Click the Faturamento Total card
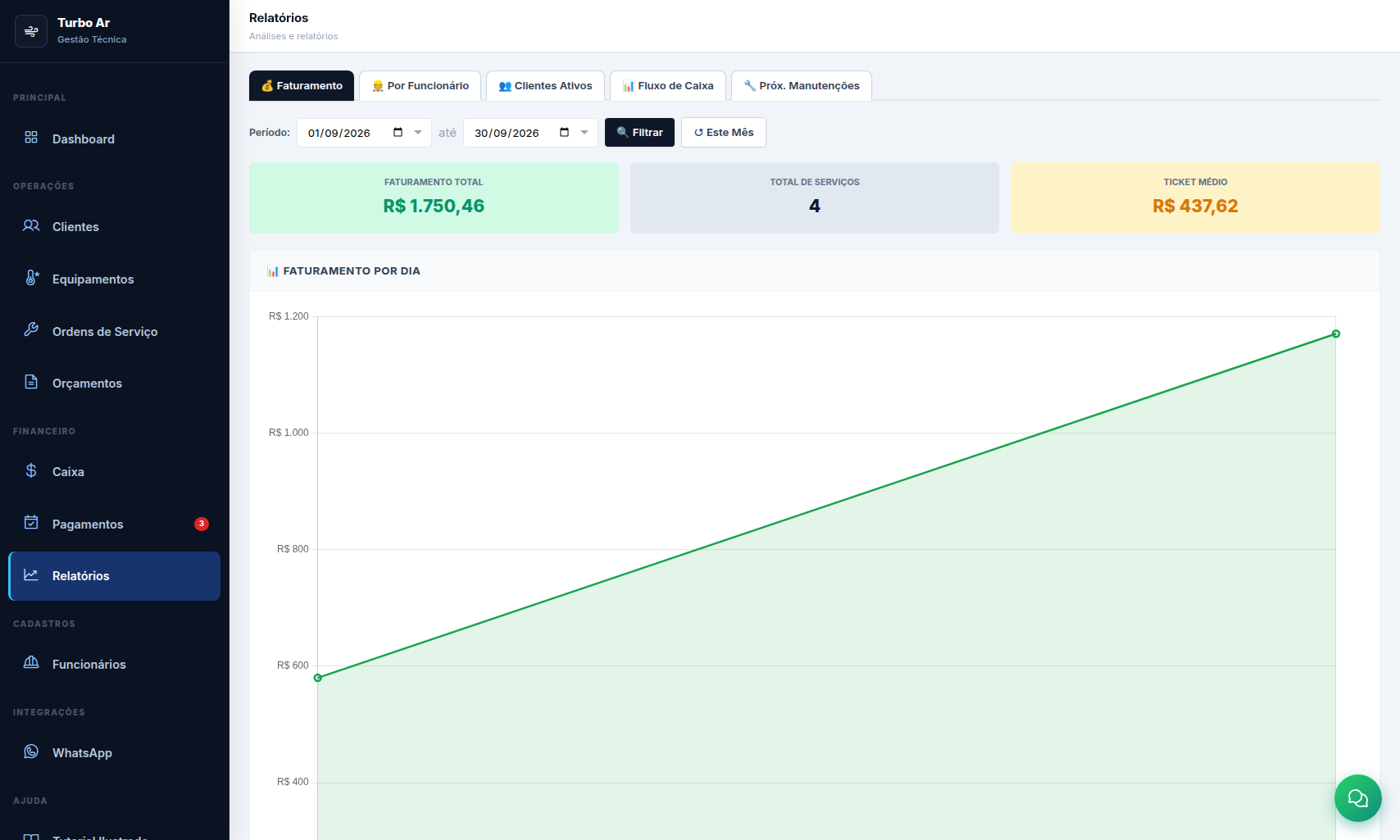The height and width of the screenshot is (840, 1400). (x=434, y=198)
